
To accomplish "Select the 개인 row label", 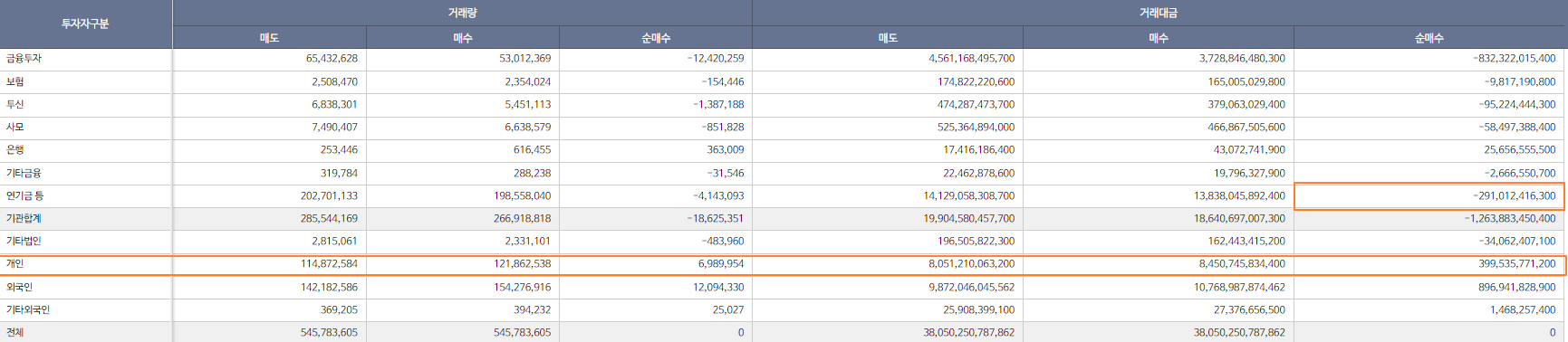I will point(15,264).
